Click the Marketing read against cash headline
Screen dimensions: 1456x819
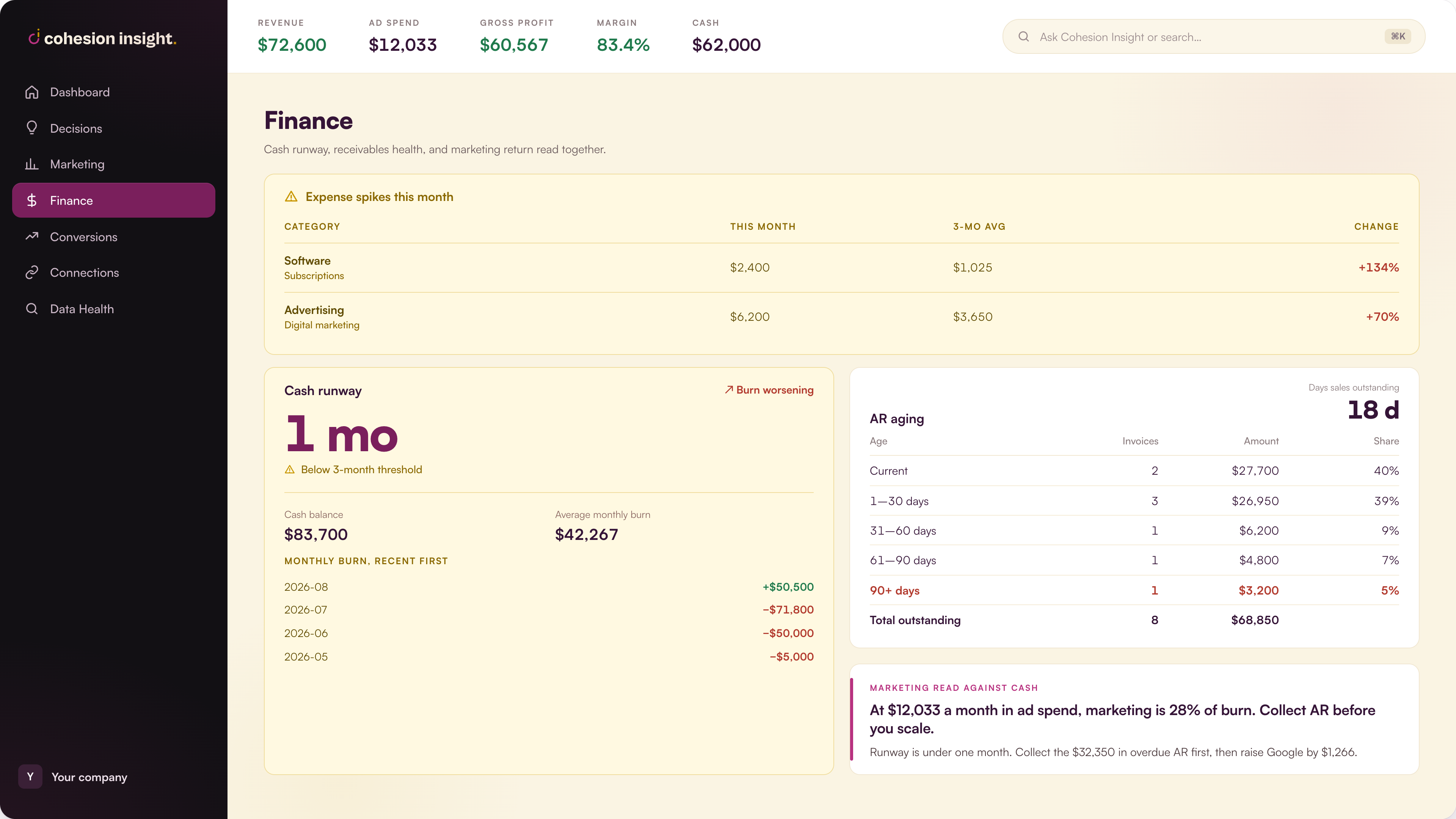click(x=1122, y=719)
